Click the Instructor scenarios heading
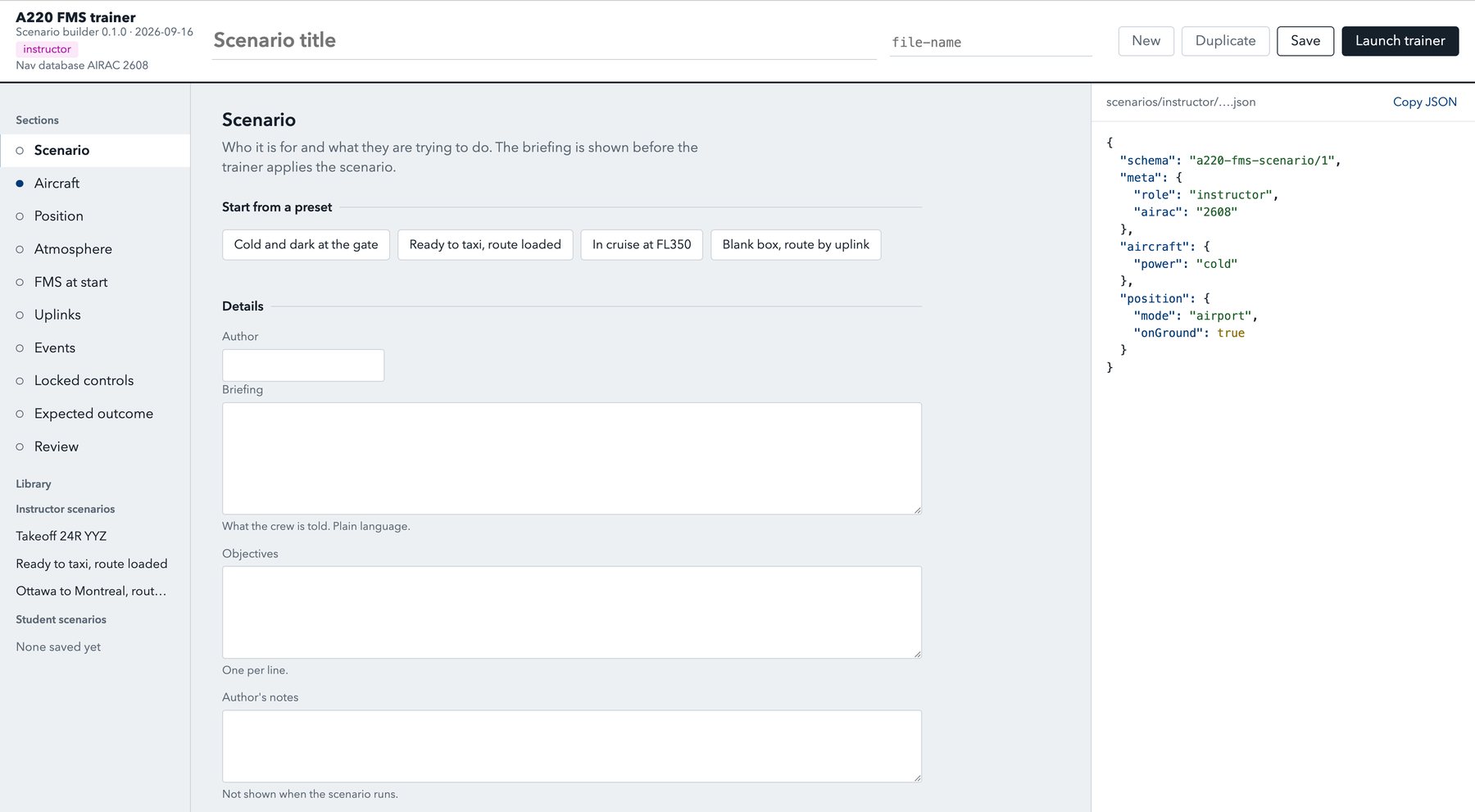This screenshot has height=812, width=1475. coord(66,509)
